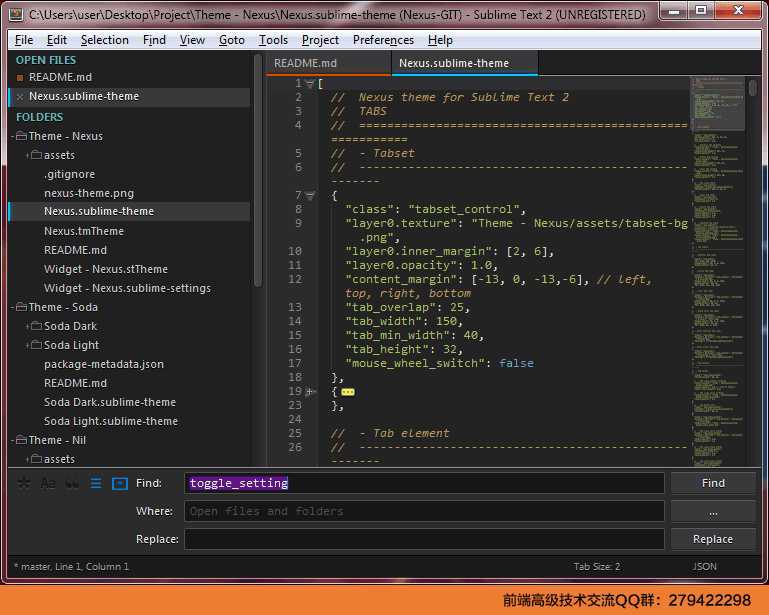The height and width of the screenshot is (615, 769).
Task: Toggle the case sensitive 'Aa' icon
Action: click(48, 483)
